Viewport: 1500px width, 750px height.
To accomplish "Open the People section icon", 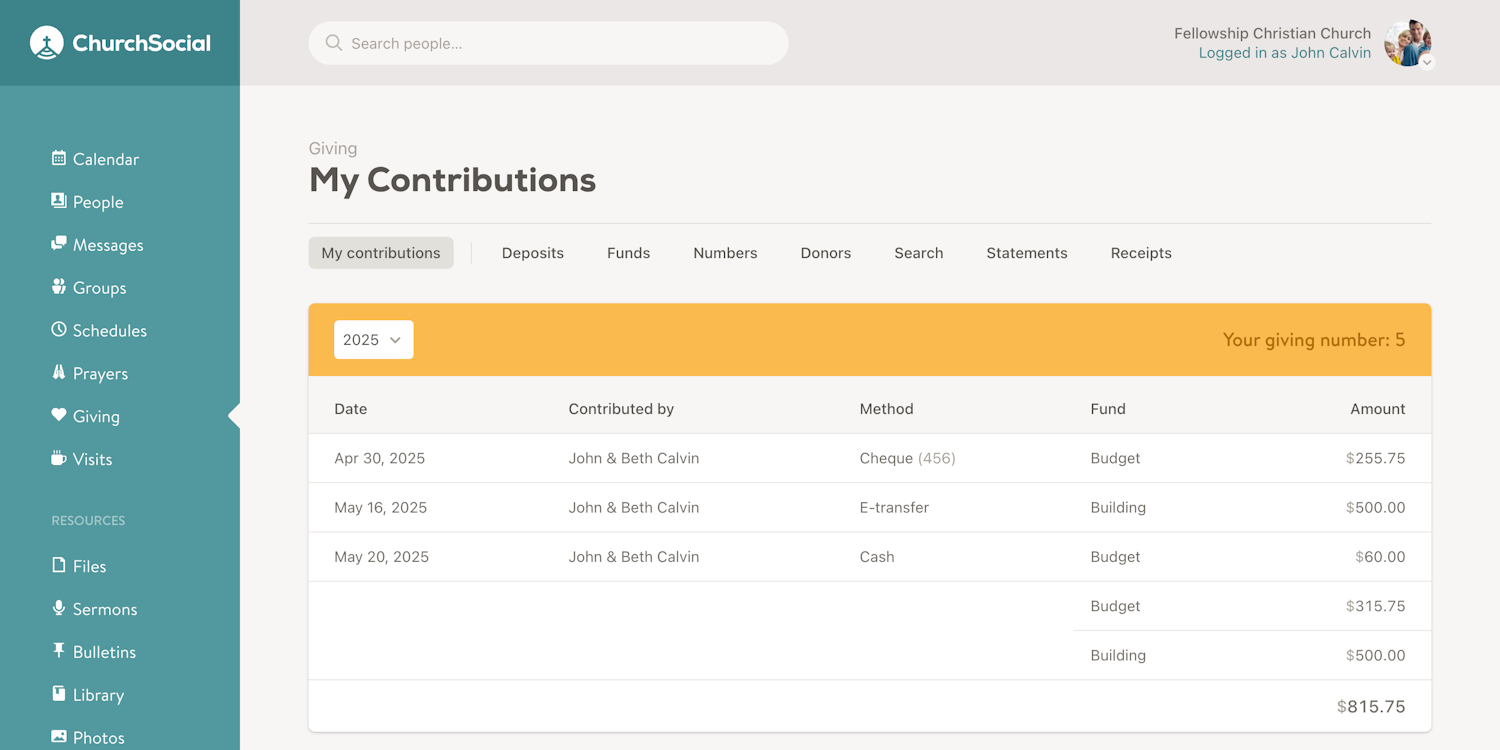I will pos(59,201).
